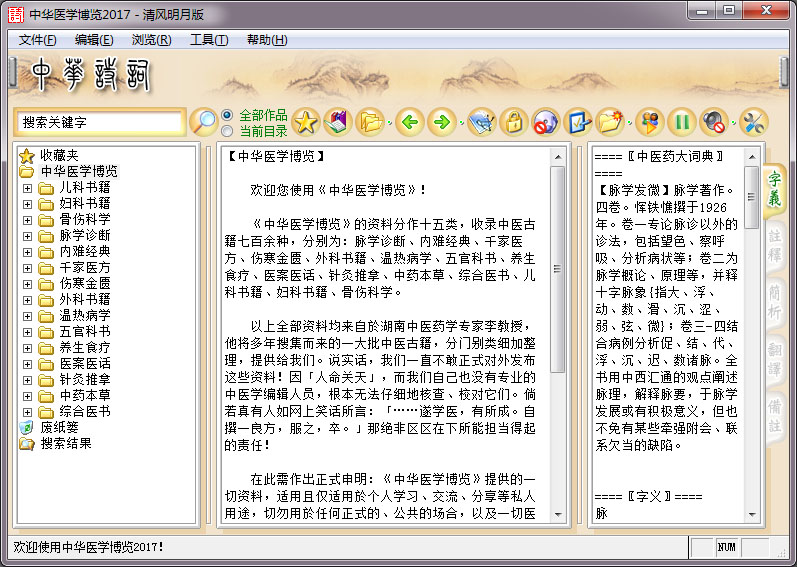
Task: Click the people with play arrow icon
Action: [x=650, y=122]
